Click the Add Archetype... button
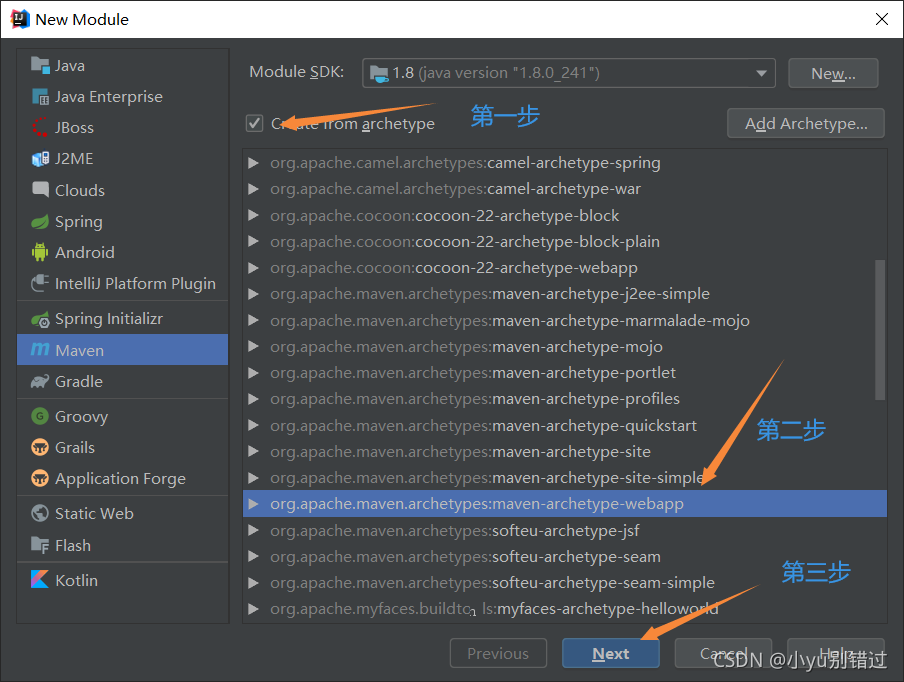The width and height of the screenshot is (904, 682). 805,123
